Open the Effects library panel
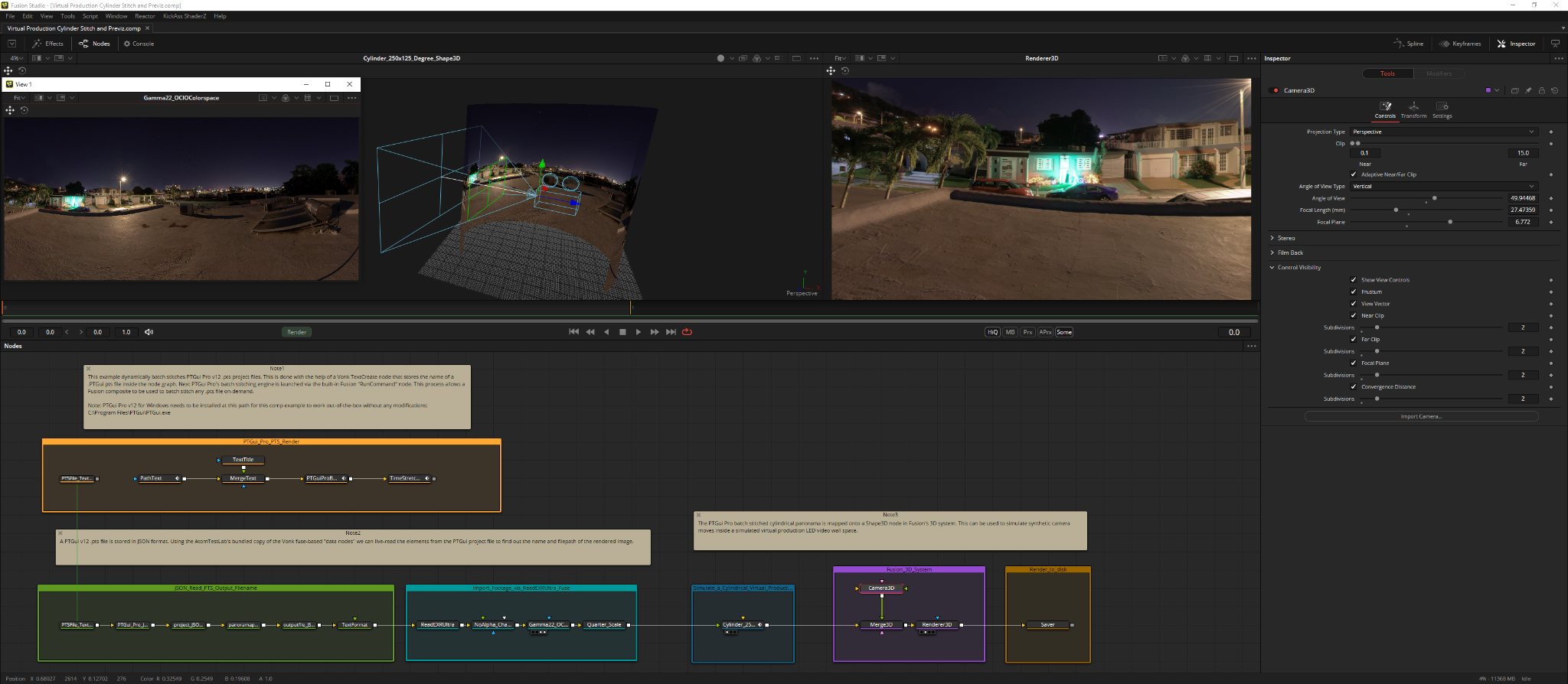The height and width of the screenshot is (684, 1568). pyautogui.click(x=47, y=44)
